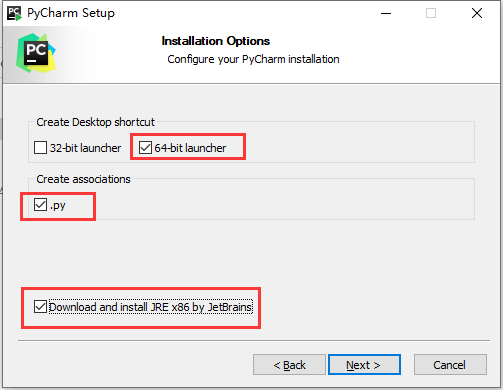Untick the .py file association checkbox
Screen dimensions: 503x390
(x=40, y=205)
